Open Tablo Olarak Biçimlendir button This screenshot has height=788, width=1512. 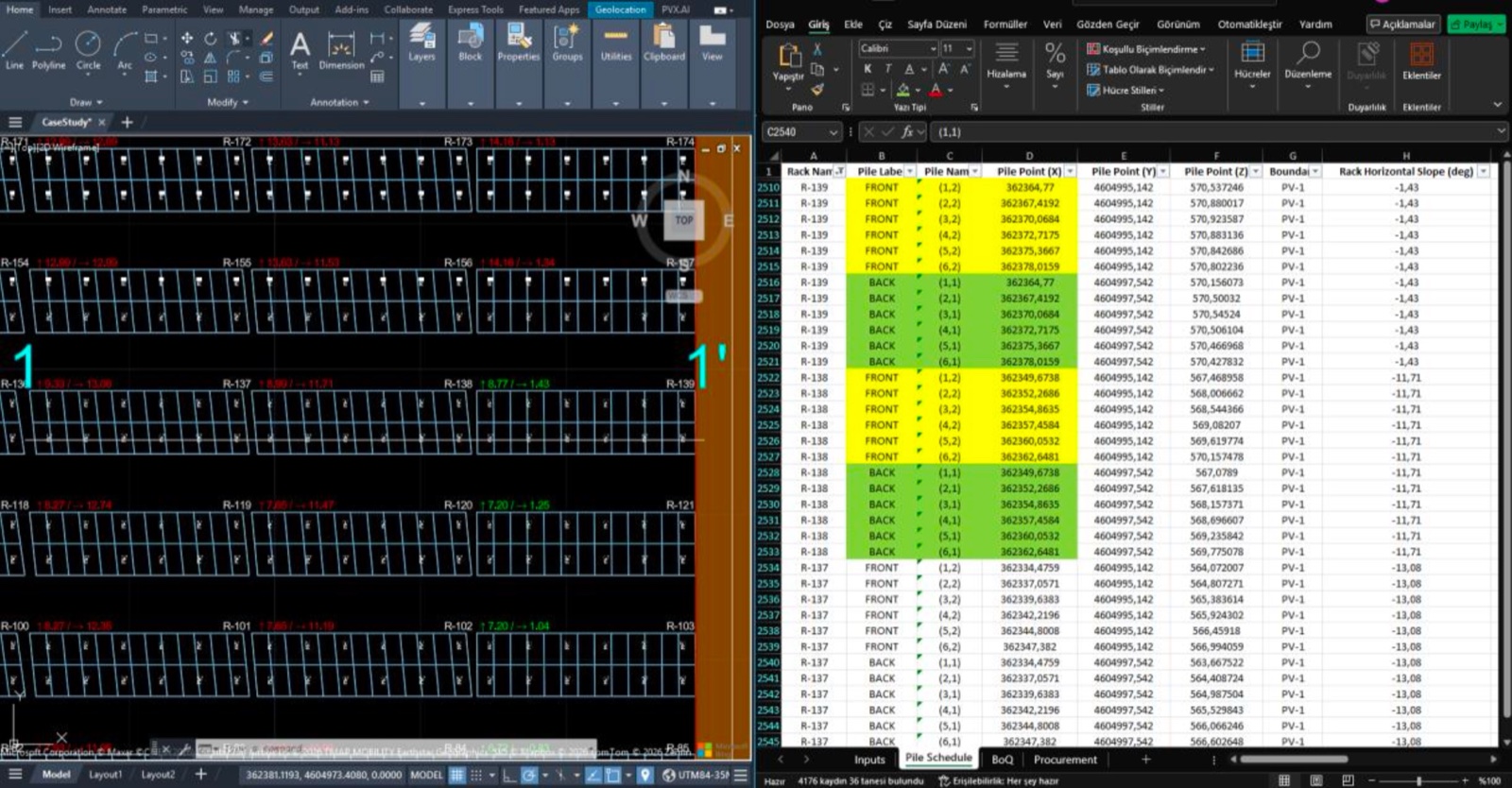(x=1150, y=69)
